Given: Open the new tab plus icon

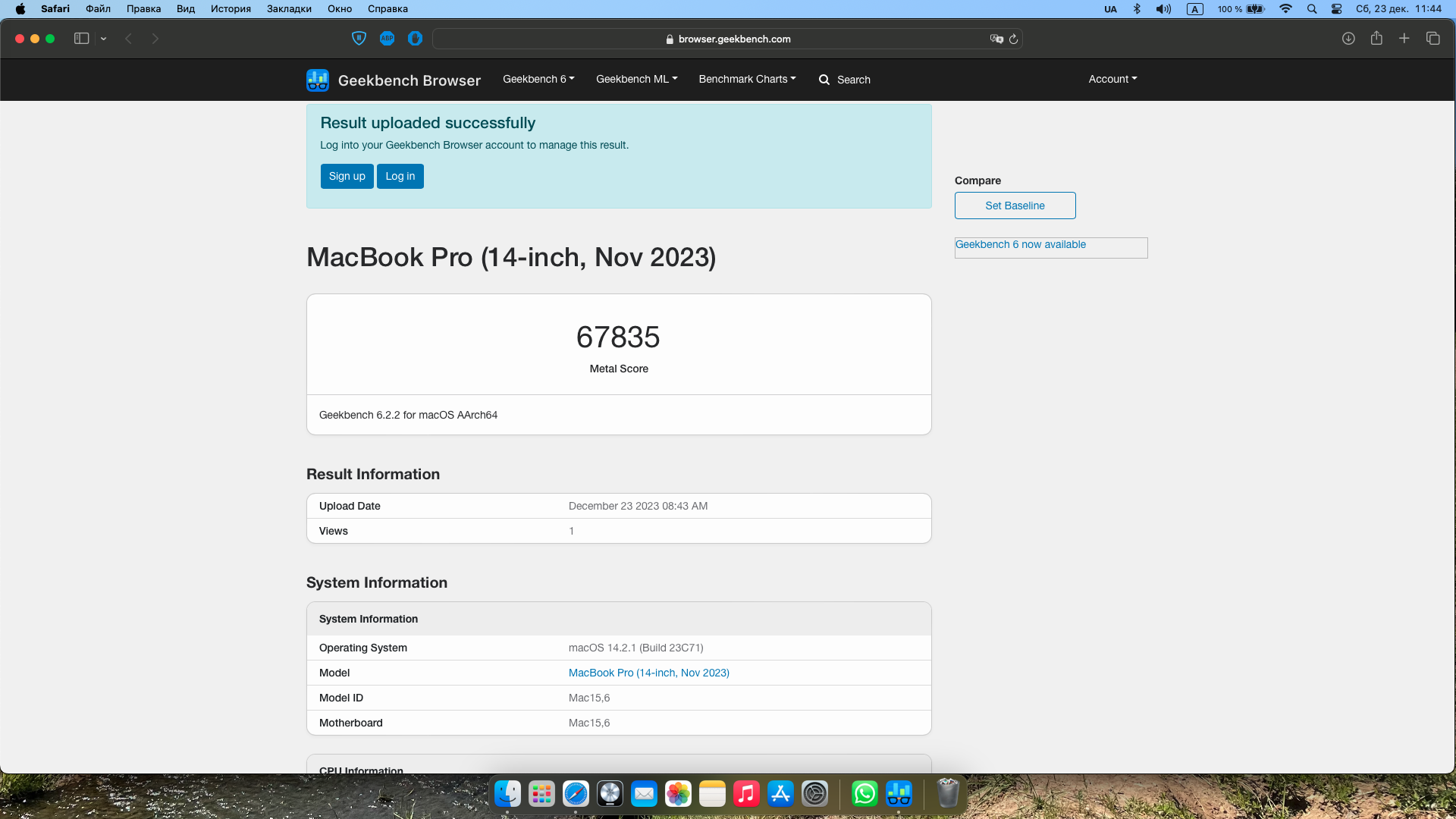Looking at the screenshot, I should pos(1404,39).
